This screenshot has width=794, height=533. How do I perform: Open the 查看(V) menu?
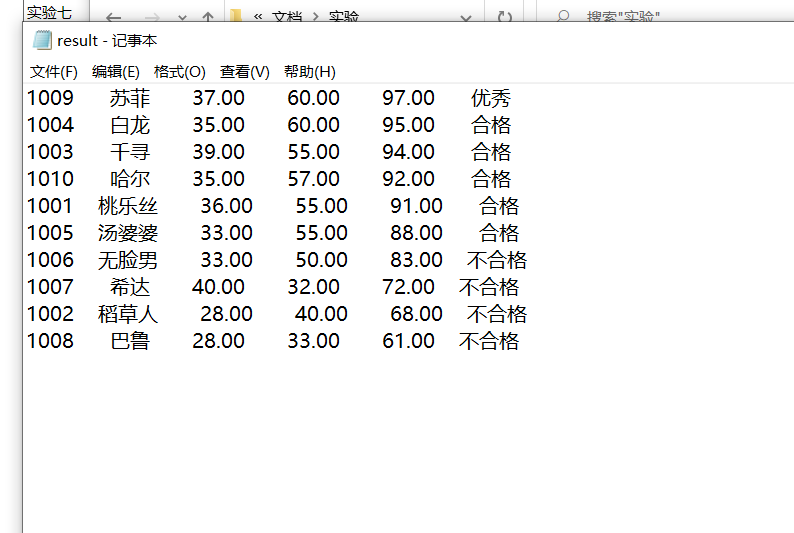click(x=245, y=72)
